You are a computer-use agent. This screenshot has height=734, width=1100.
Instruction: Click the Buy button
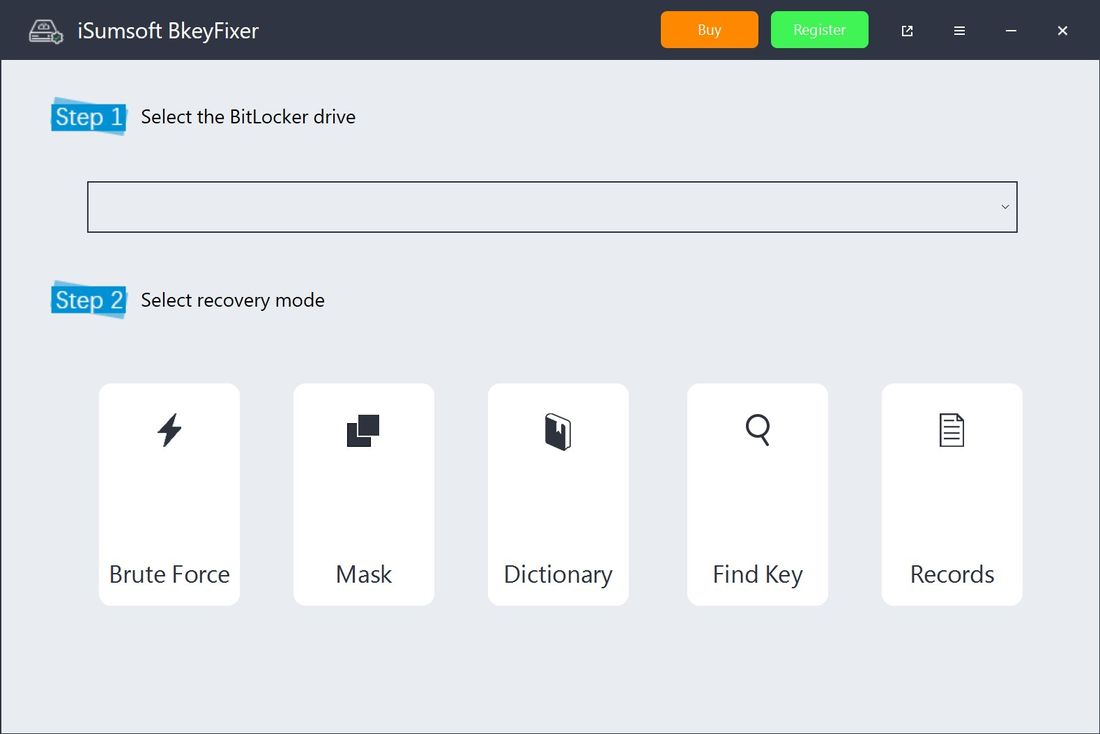click(x=709, y=30)
